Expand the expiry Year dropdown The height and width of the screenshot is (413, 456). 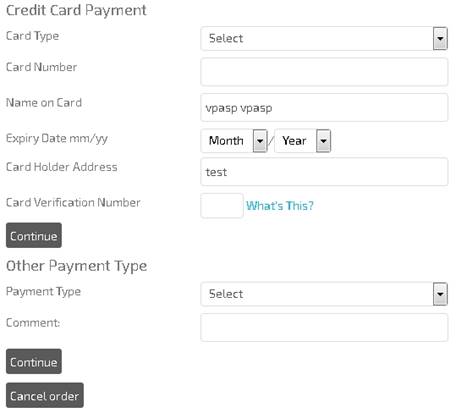point(303,141)
